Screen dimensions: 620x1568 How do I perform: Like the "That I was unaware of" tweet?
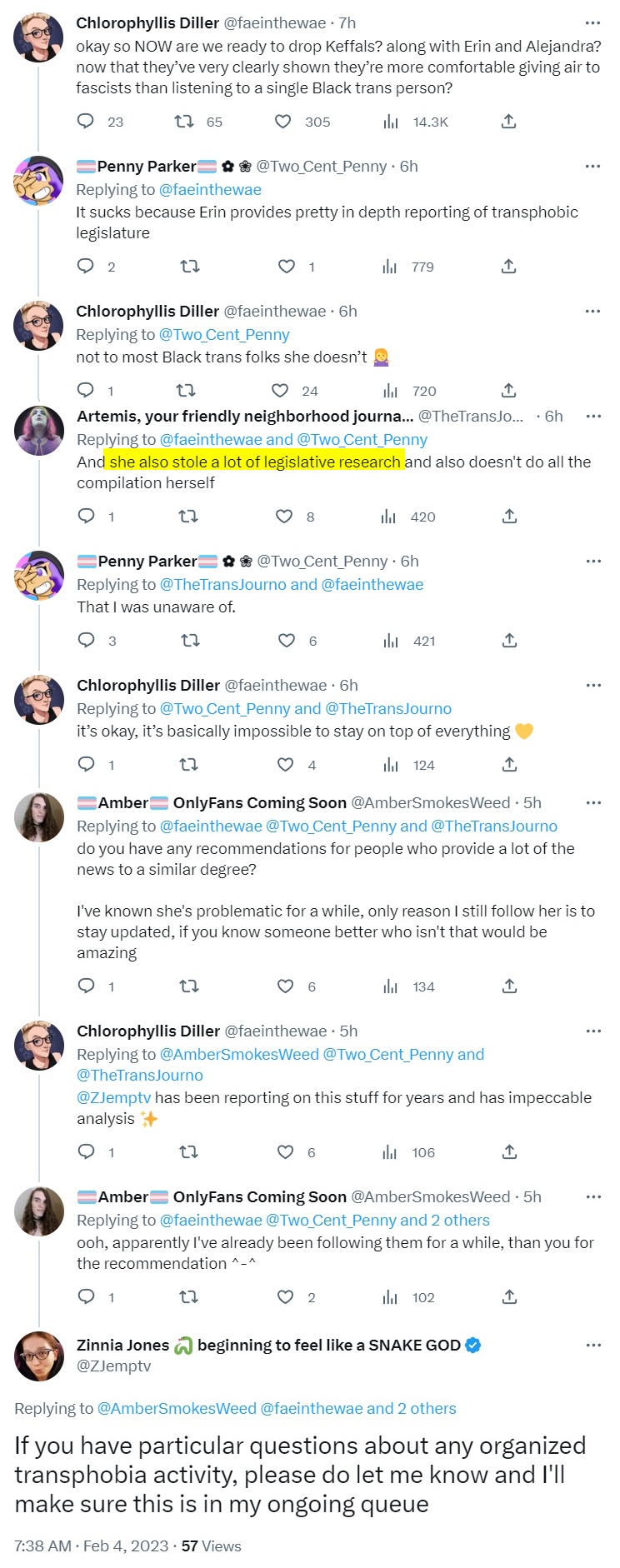click(287, 641)
